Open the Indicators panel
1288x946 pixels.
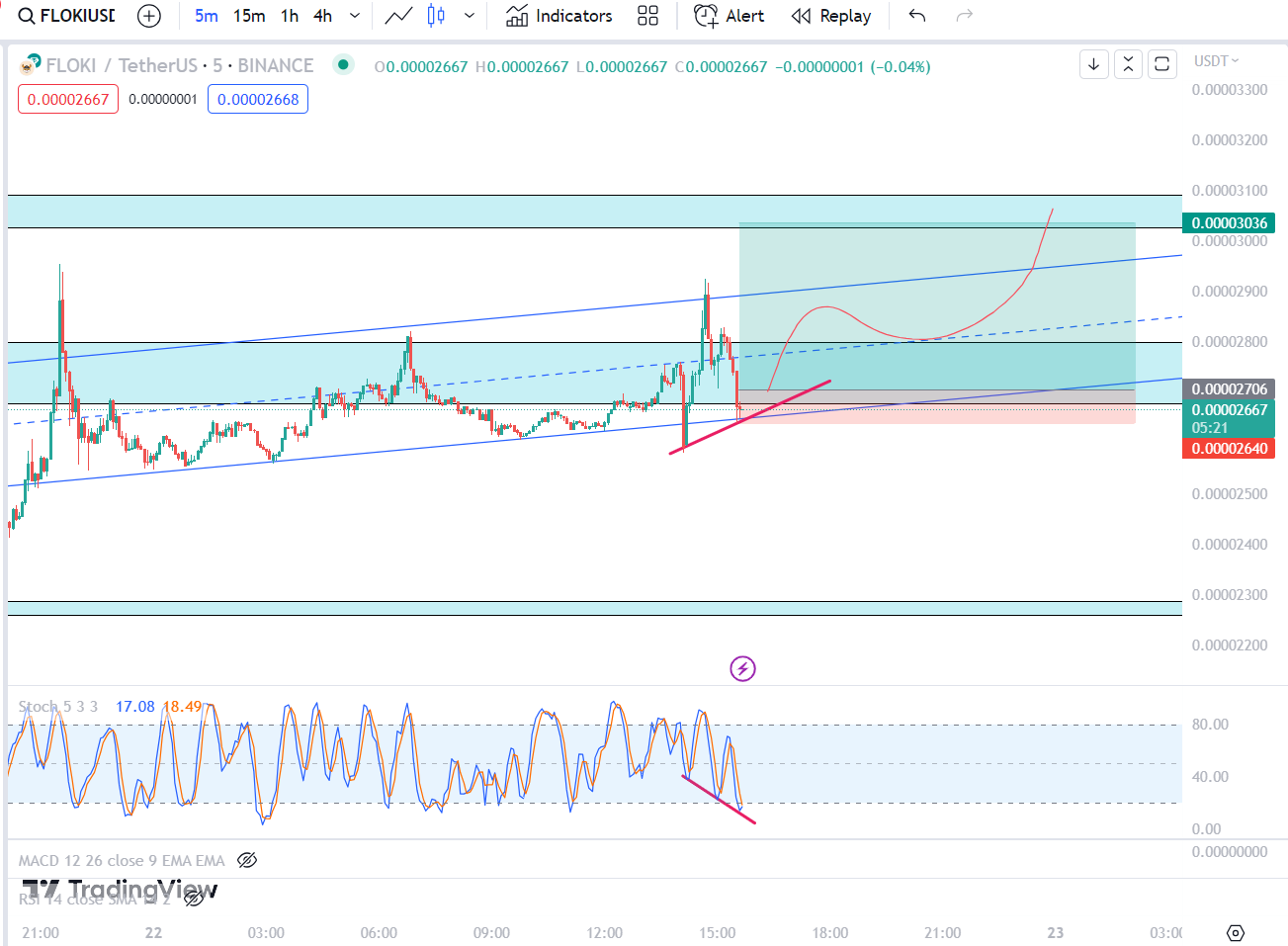[559, 16]
